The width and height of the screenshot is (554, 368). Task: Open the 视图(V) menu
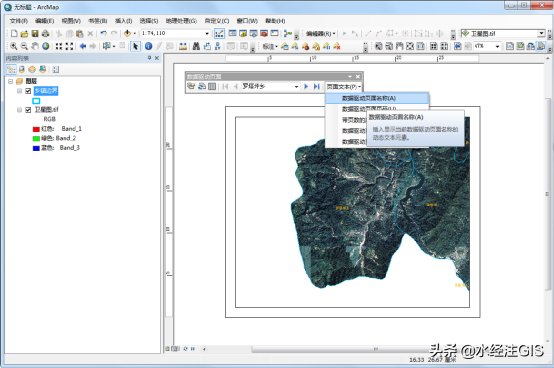pos(71,21)
